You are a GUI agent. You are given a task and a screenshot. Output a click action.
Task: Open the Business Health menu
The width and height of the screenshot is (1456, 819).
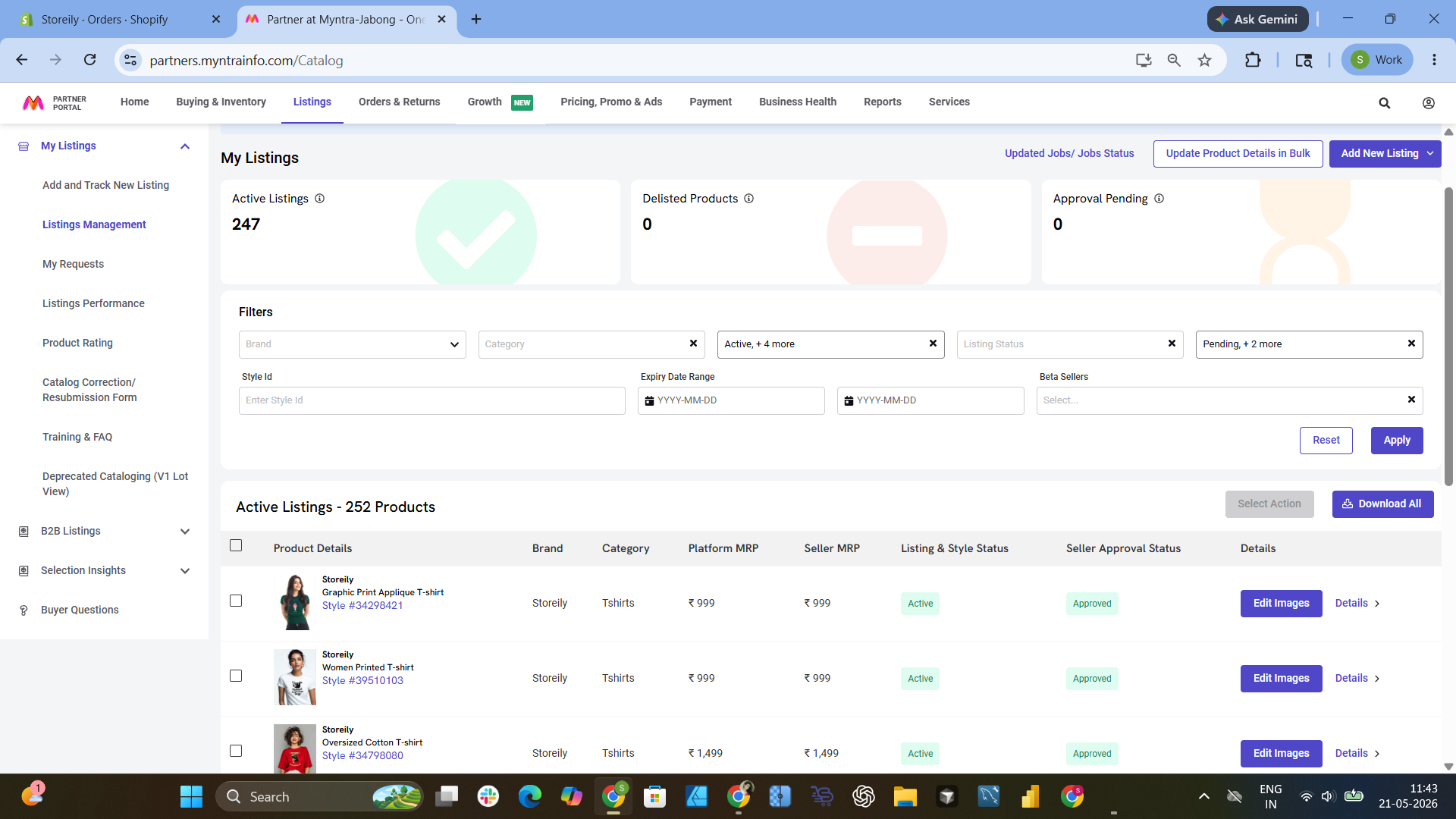798,102
